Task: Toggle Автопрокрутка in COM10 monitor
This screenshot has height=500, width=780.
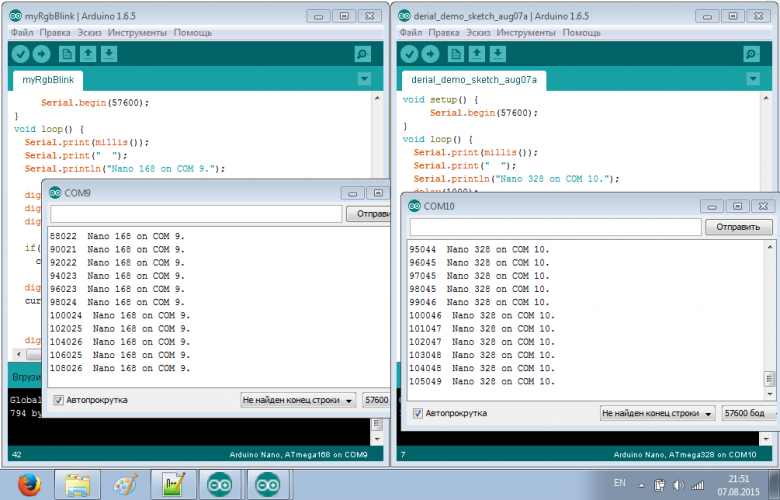Action: pos(418,413)
